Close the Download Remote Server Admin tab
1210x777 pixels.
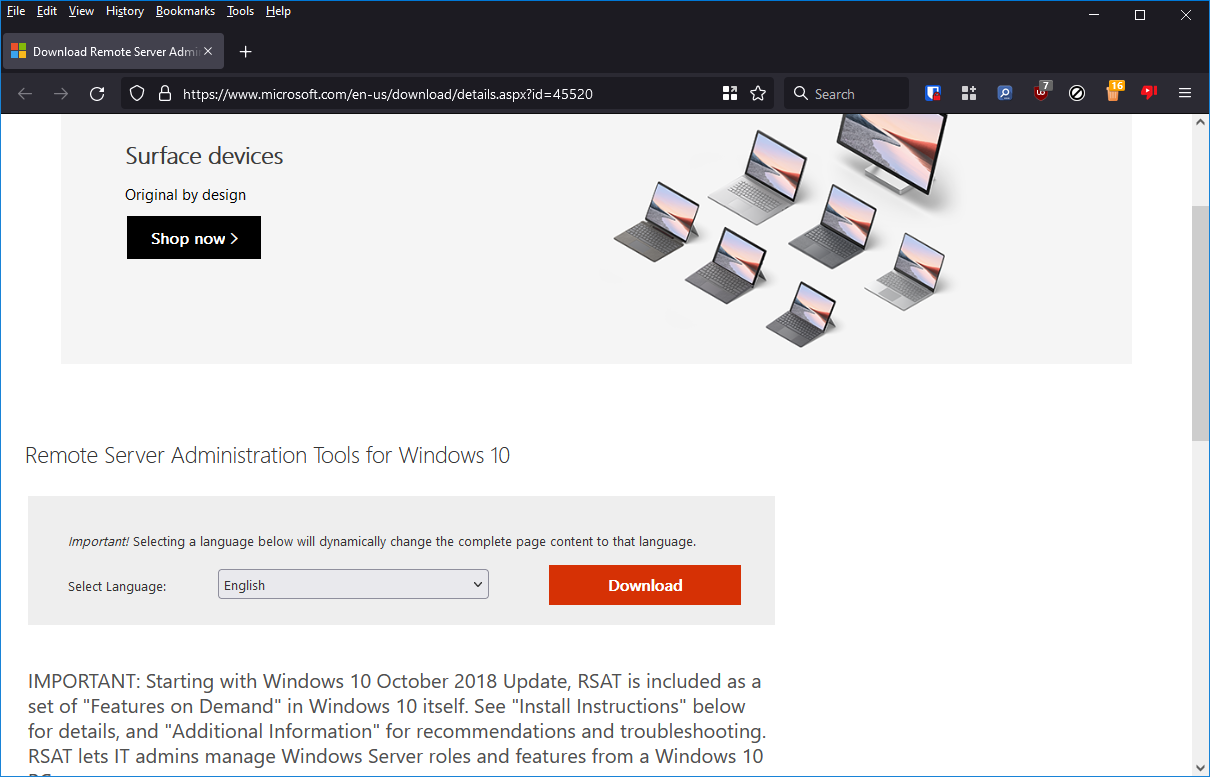tap(208, 52)
